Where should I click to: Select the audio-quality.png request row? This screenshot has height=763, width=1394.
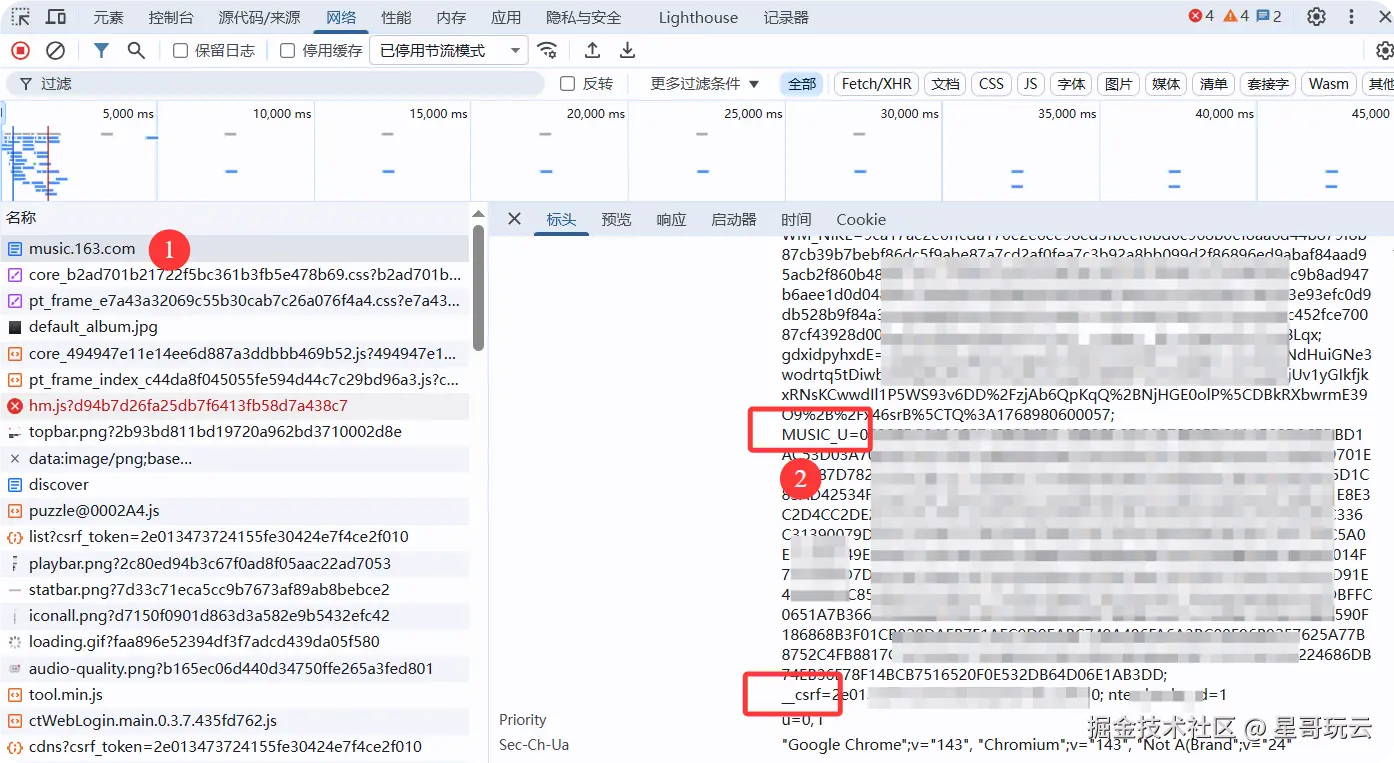(x=234, y=668)
